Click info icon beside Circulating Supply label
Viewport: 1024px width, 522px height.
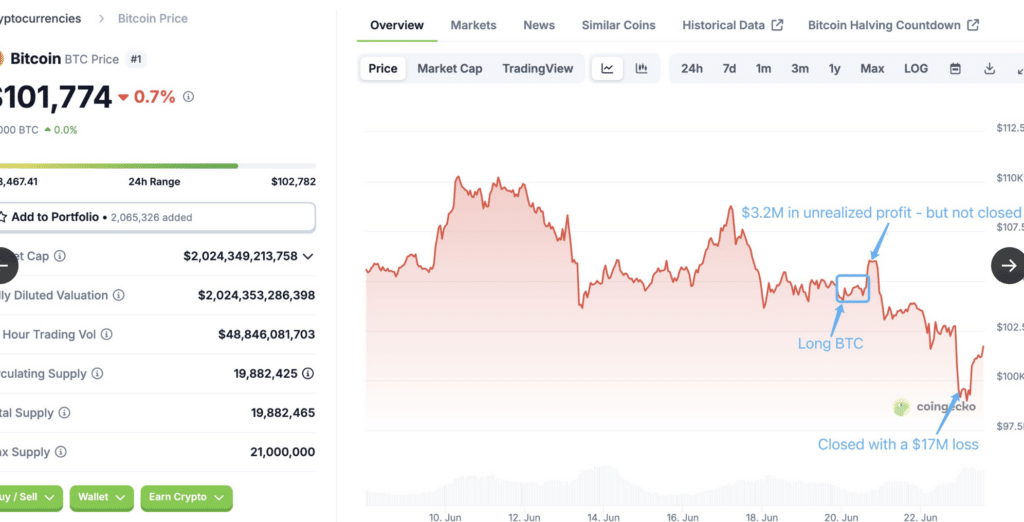[x=97, y=374]
